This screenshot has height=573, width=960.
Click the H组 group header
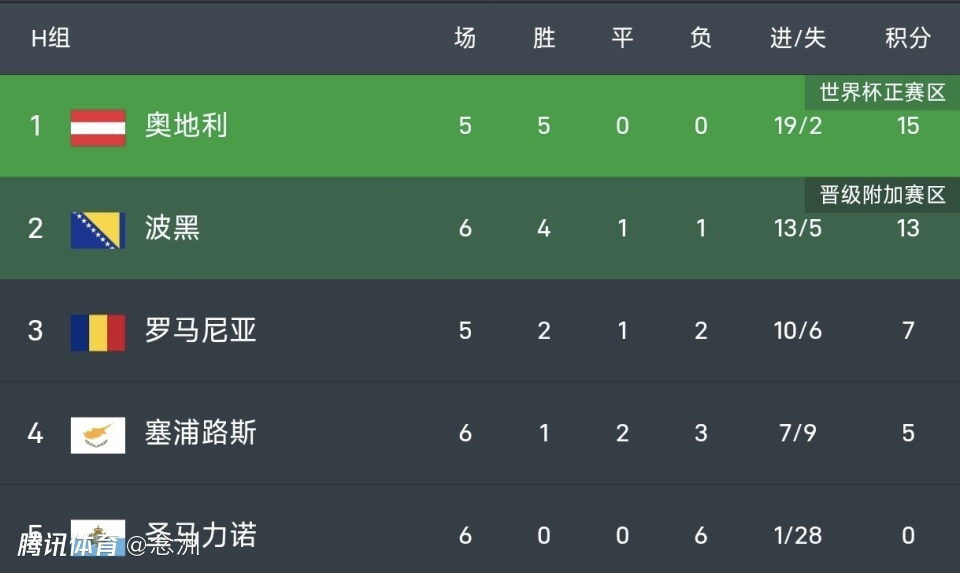[50, 39]
